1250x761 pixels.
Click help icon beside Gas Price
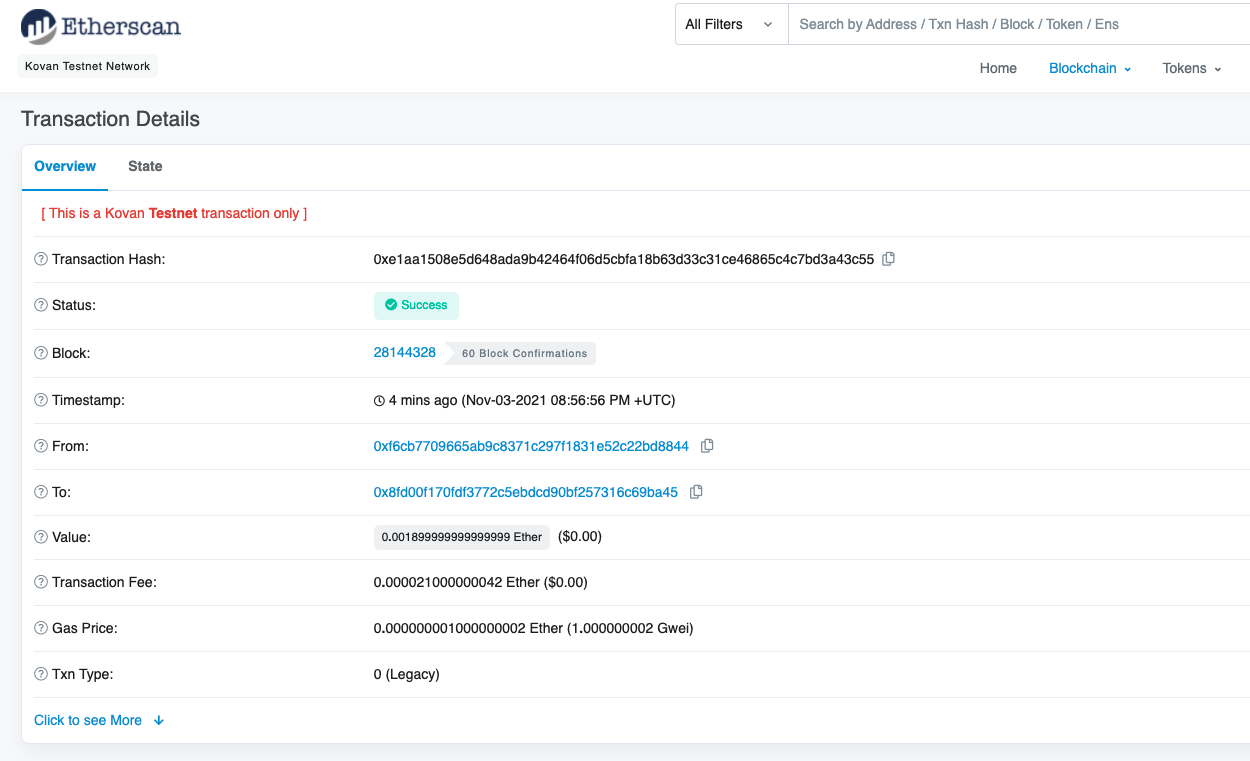point(41,628)
